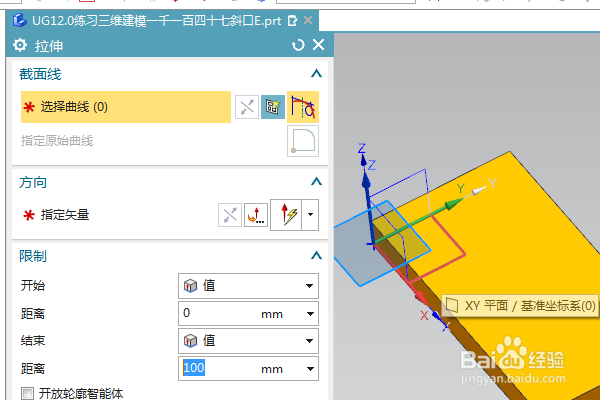Select the Curve icon in section row
Image resolution: width=600 pixels, height=400 pixels.
[303, 107]
